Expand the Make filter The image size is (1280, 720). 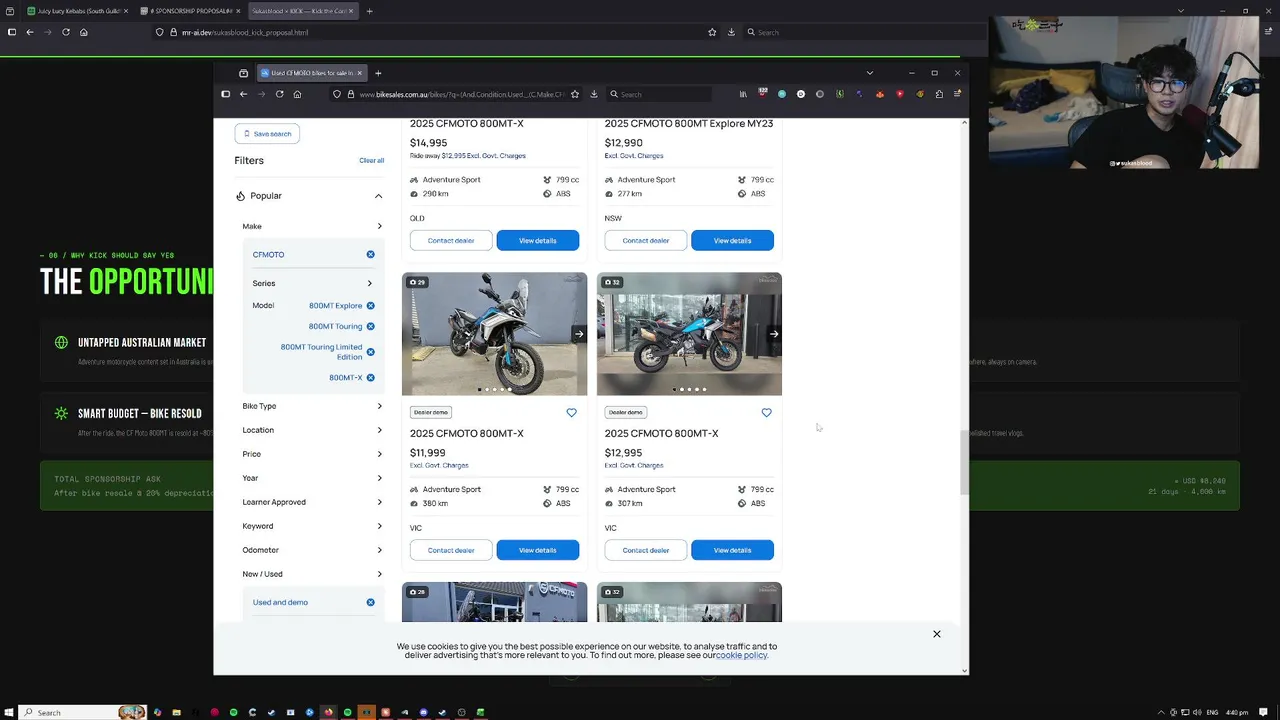[312, 226]
